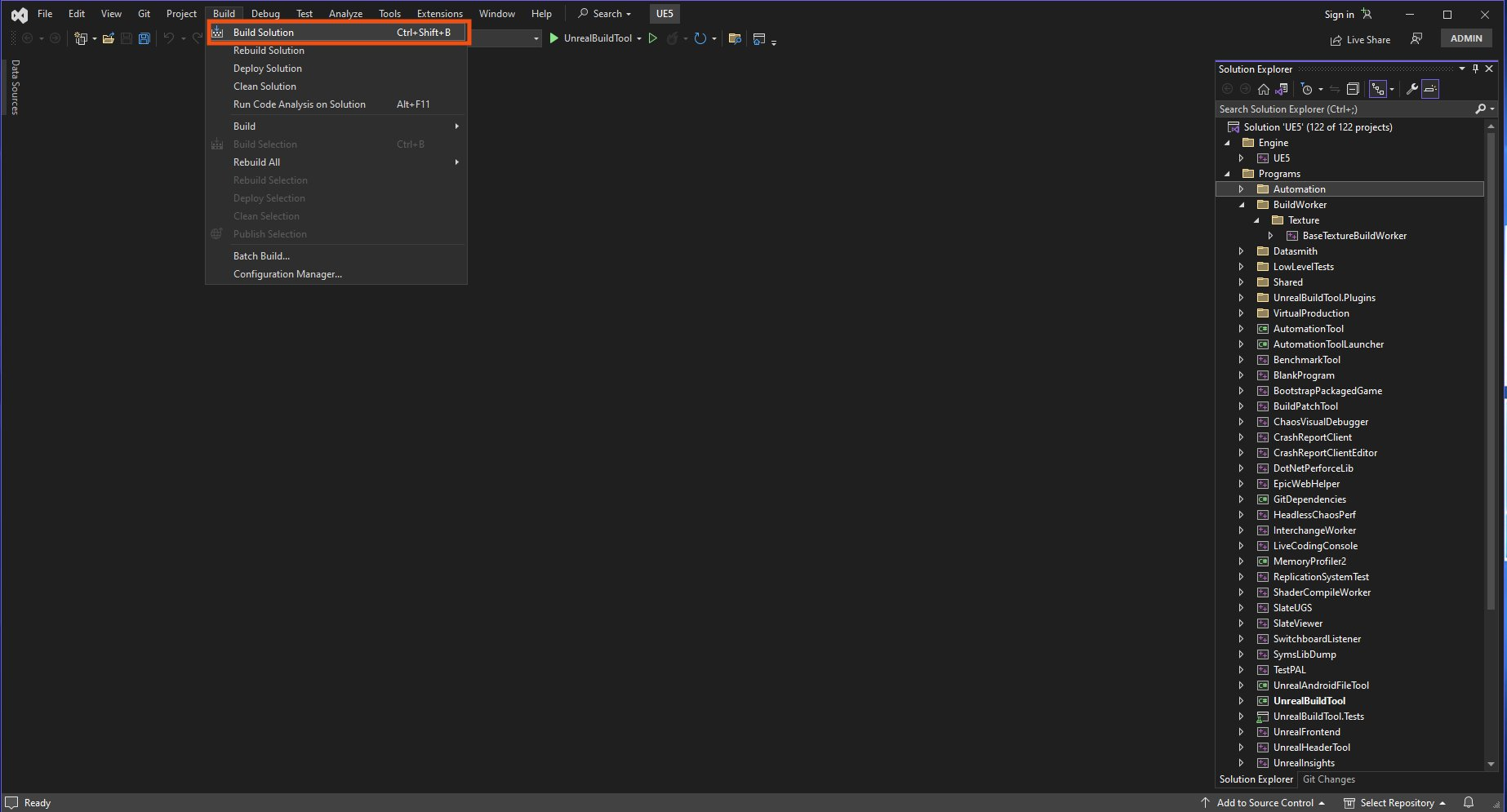Image resolution: width=1507 pixels, height=812 pixels.
Task: Expand the Automation folder
Action: [1242, 189]
